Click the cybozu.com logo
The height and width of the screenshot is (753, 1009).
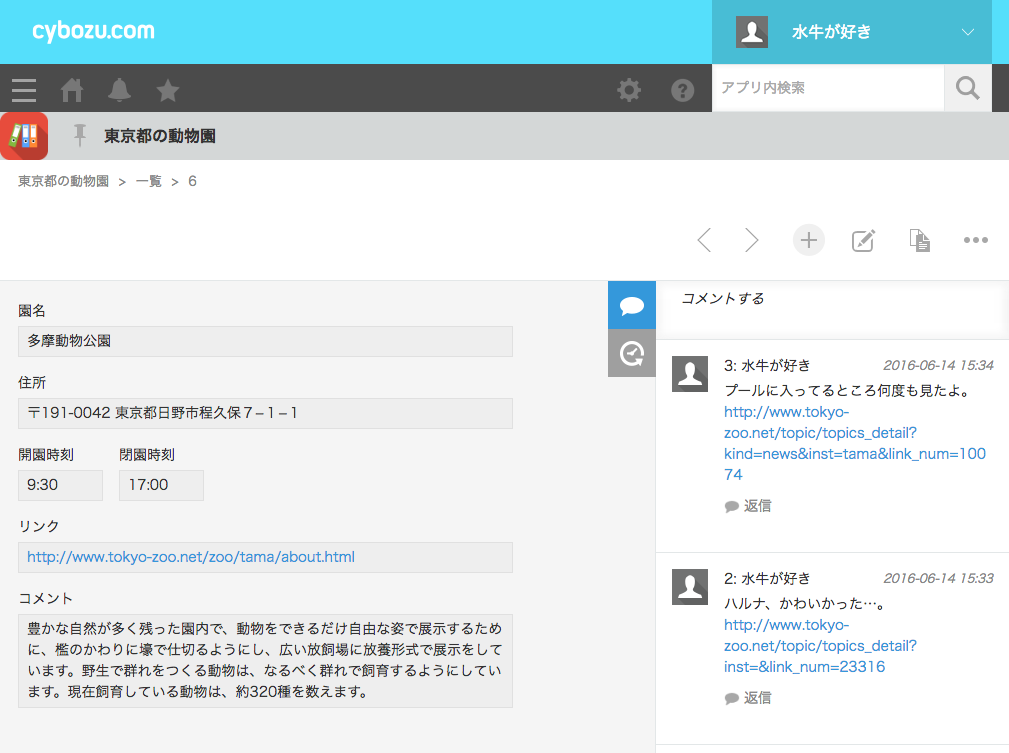[x=93, y=31]
